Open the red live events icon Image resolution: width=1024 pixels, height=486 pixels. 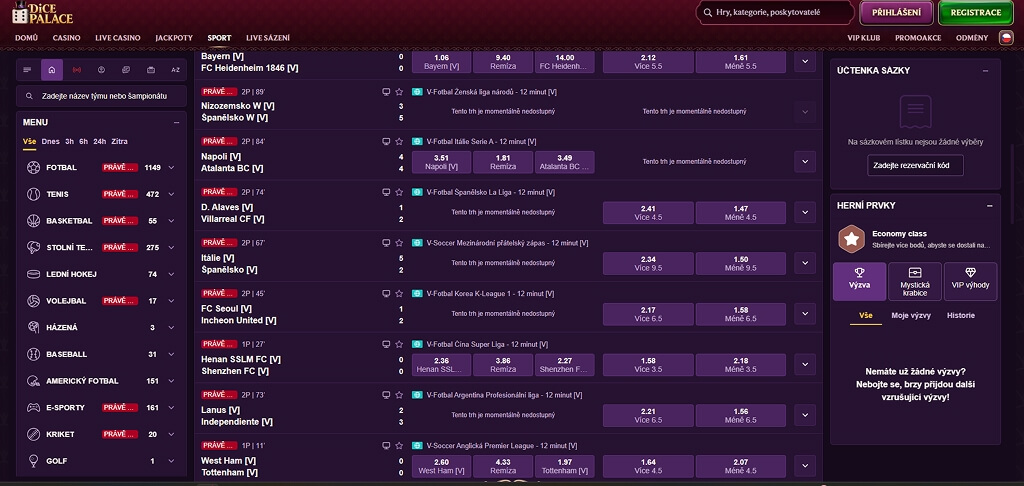click(x=76, y=70)
